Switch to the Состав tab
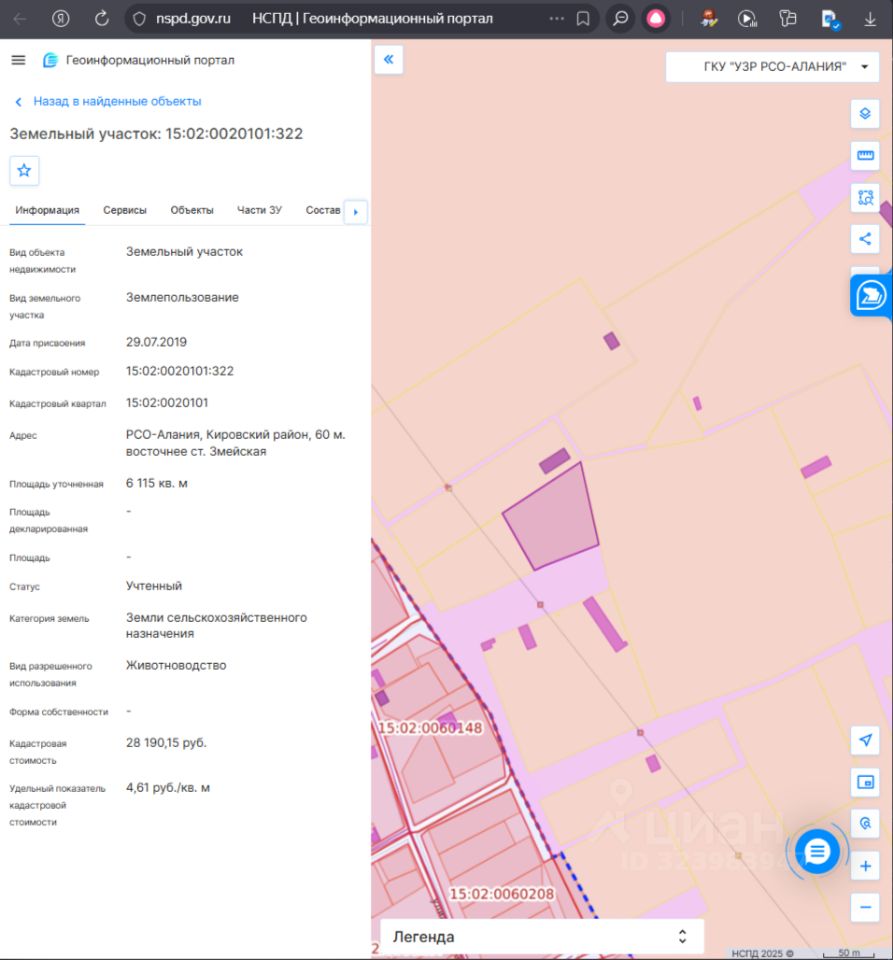Screen dimensions: 893x960 point(323,210)
